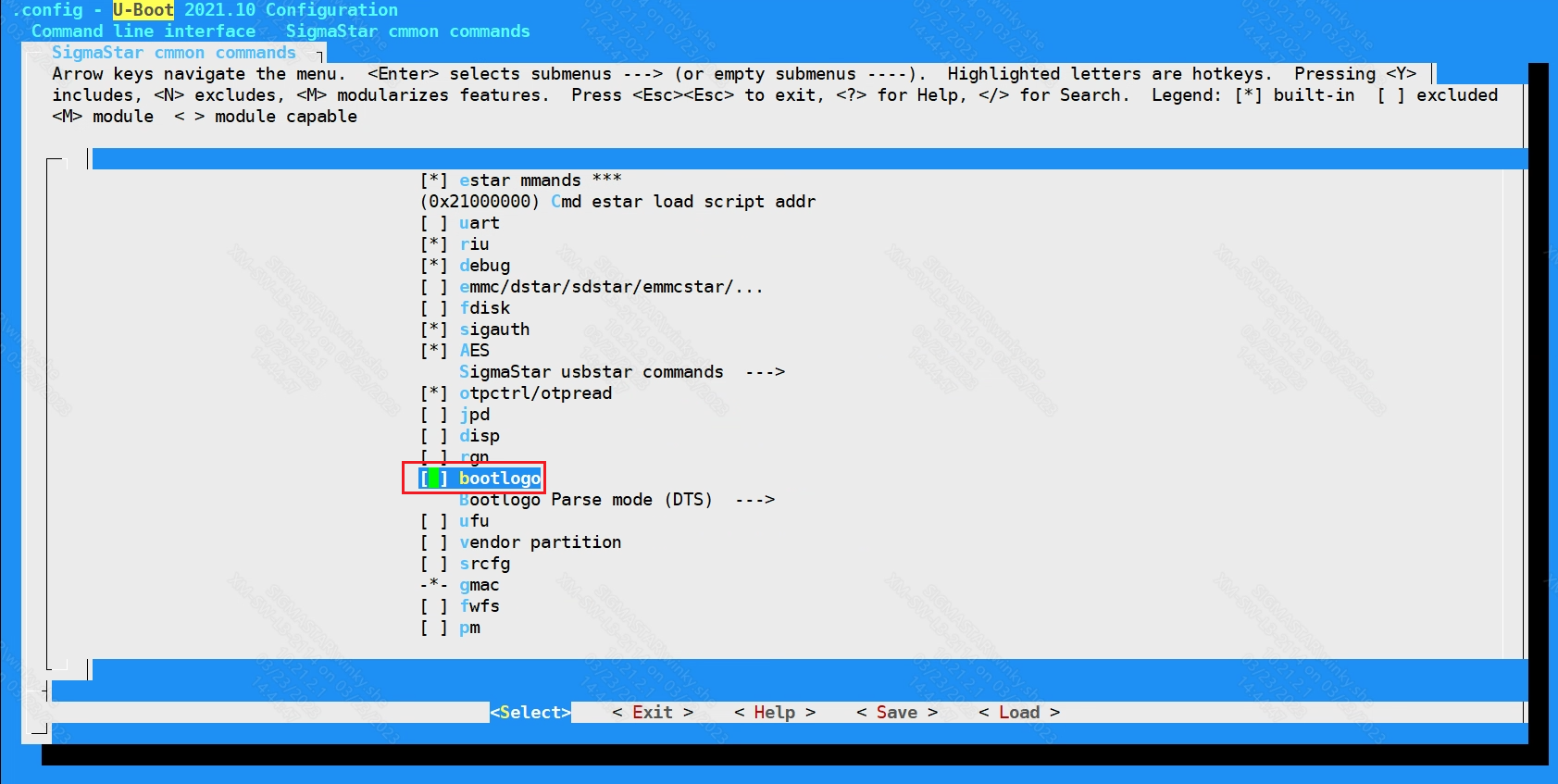Select the gmac forced-on entry
The width and height of the screenshot is (1558, 784).
(459, 585)
